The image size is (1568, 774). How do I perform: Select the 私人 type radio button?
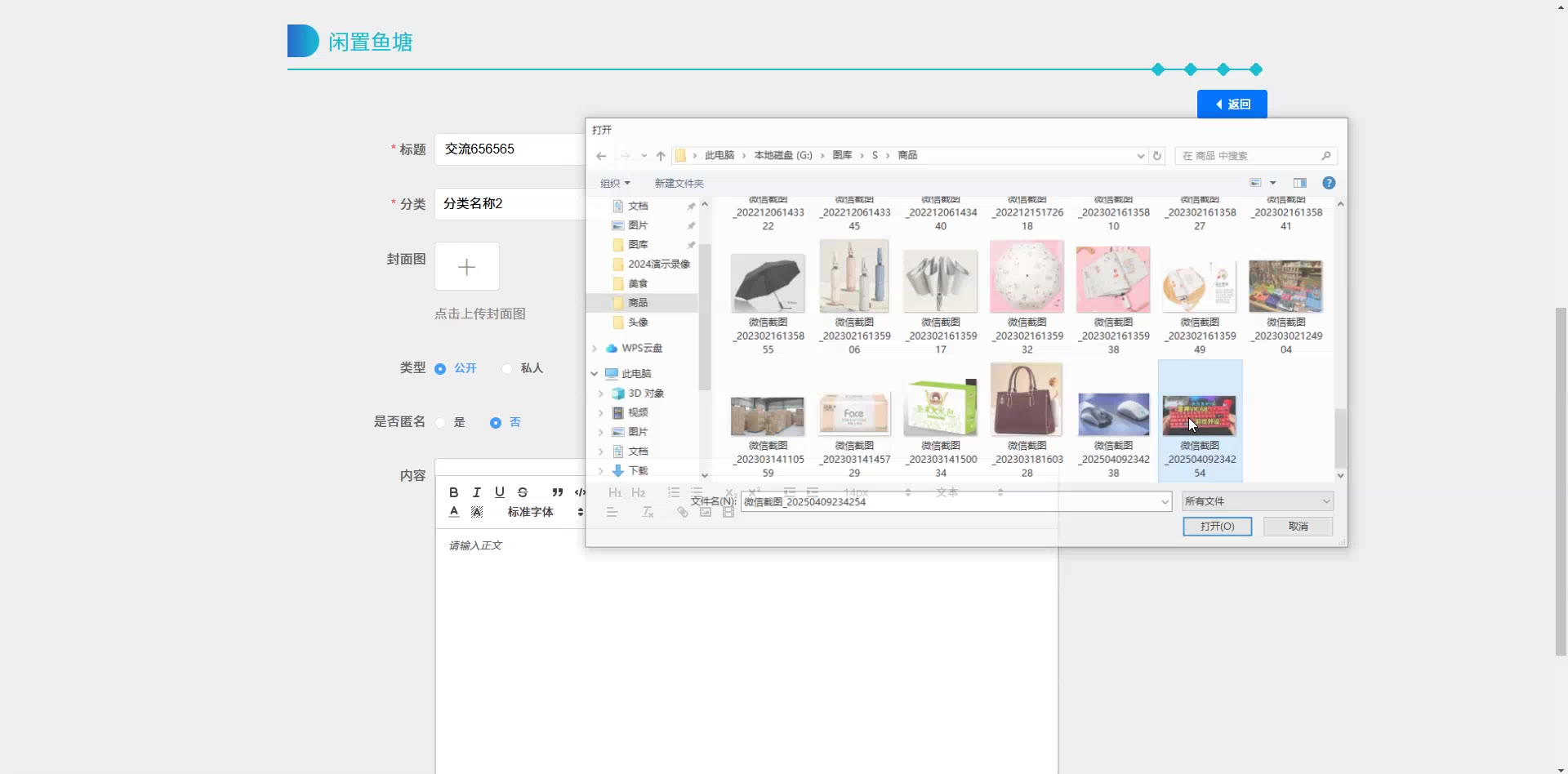tap(507, 369)
